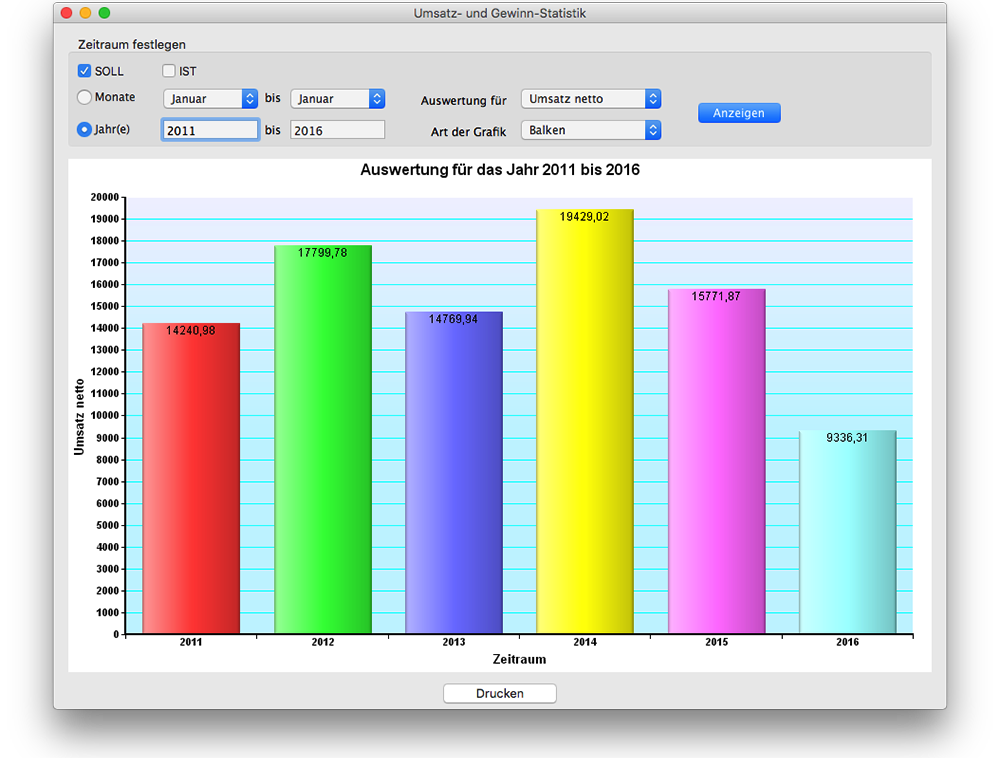Click the magenta 2015 bar
1000x758 pixels.
[x=716, y=462]
